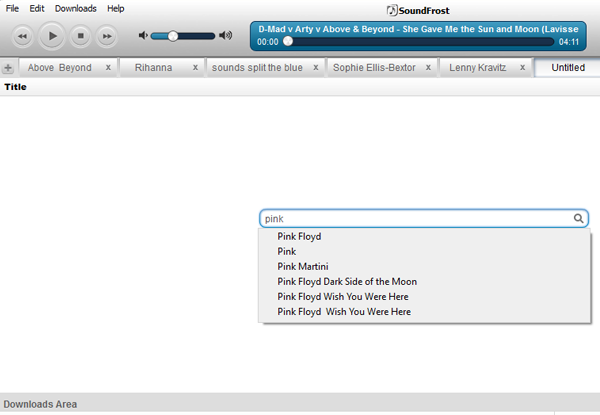
Task: Click the Downloads Area header bar
Action: [x=300, y=404]
